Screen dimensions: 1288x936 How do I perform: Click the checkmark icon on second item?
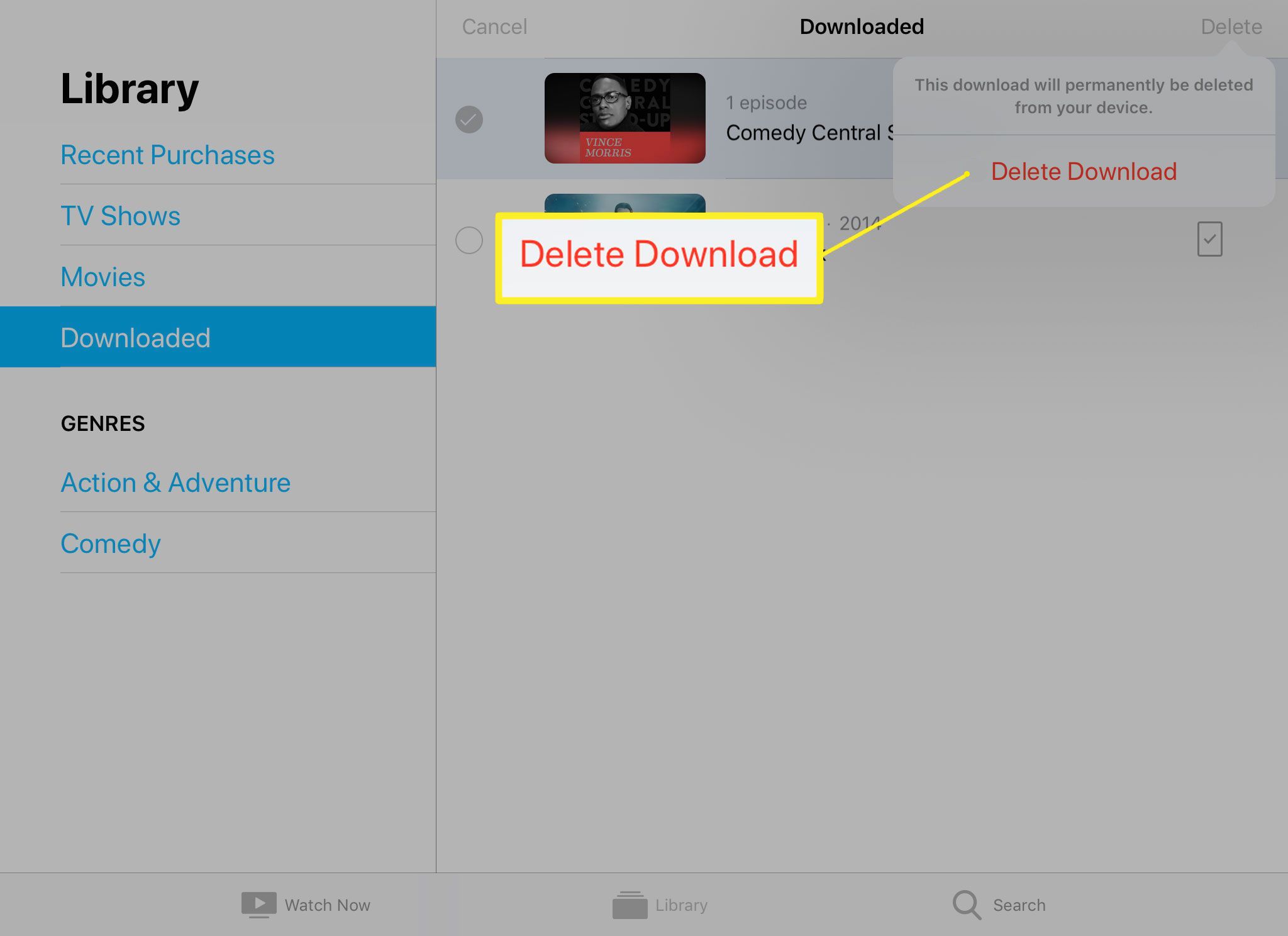coord(1210,239)
